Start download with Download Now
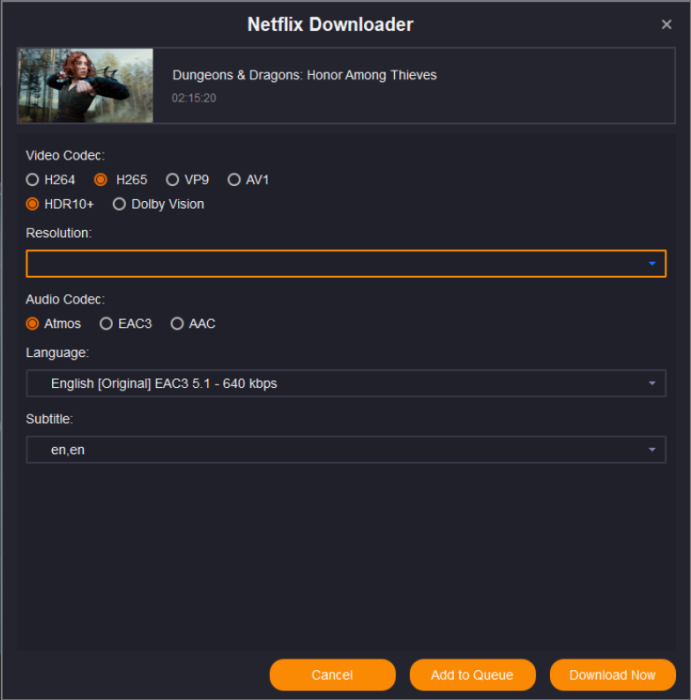 [x=612, y=675]
